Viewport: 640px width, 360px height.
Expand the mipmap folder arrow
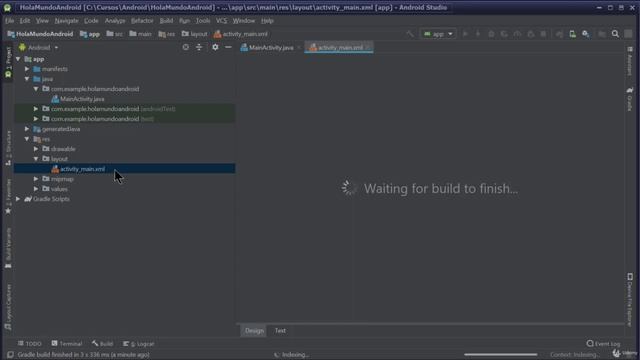tap(36, 179)
